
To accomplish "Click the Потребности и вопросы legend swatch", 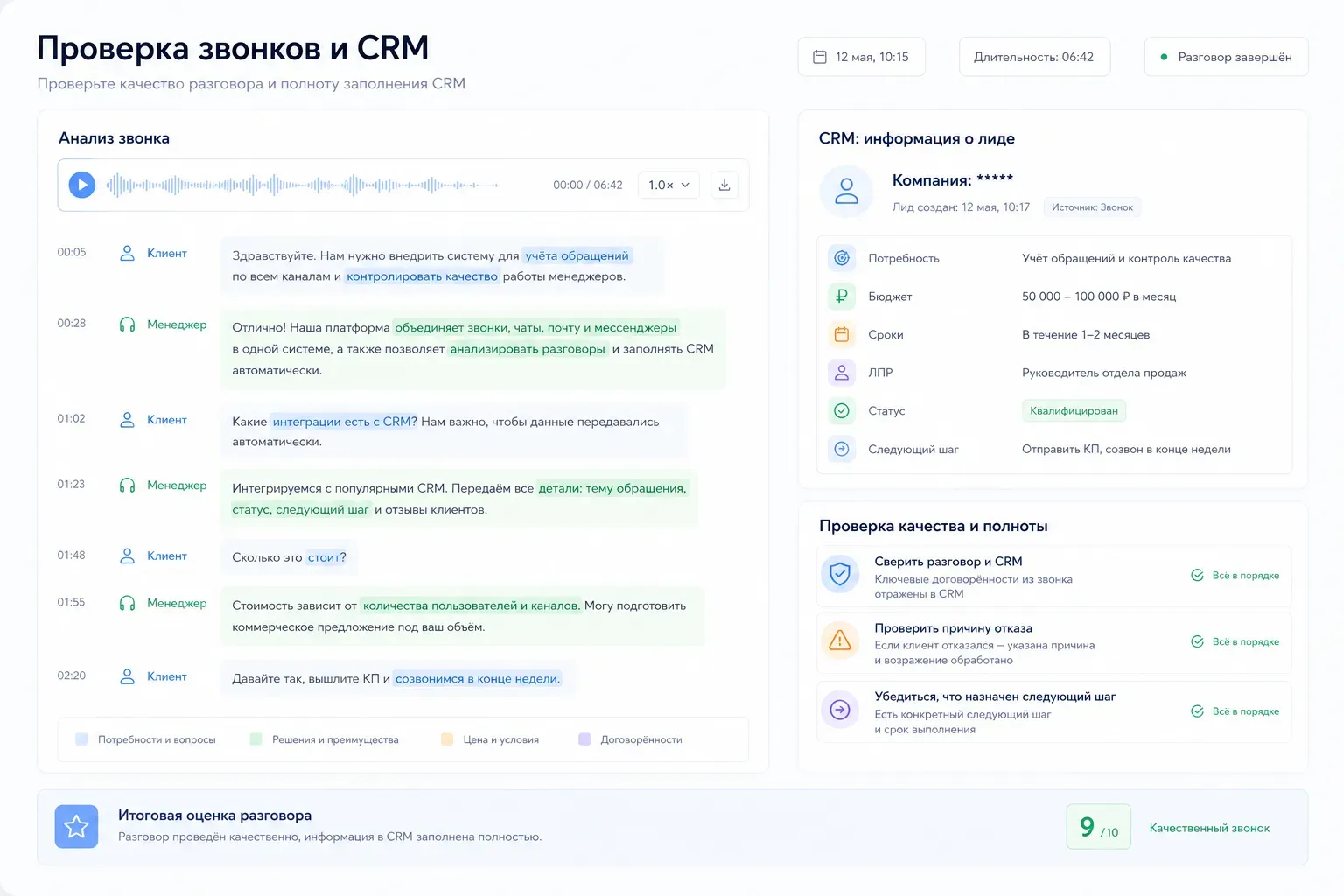I will click(81, 739).
